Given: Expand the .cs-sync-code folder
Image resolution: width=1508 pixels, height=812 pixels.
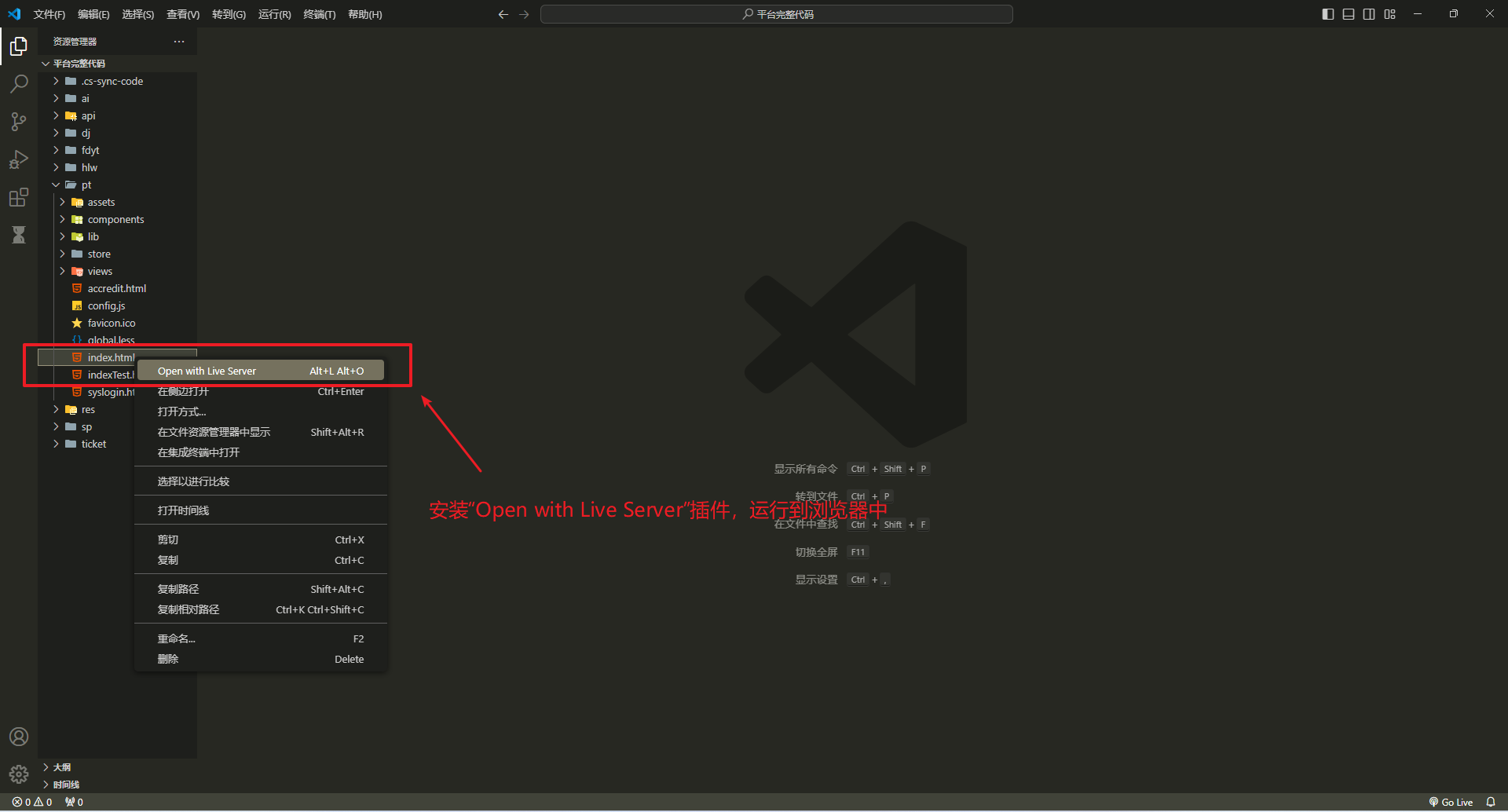Looking at the screenshot, I should pyautogui.click(x=118, y=81).
